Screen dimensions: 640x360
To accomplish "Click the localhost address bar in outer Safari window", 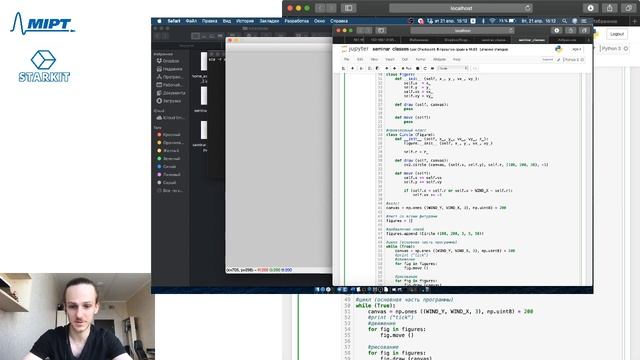I will [x=461, y=8].
